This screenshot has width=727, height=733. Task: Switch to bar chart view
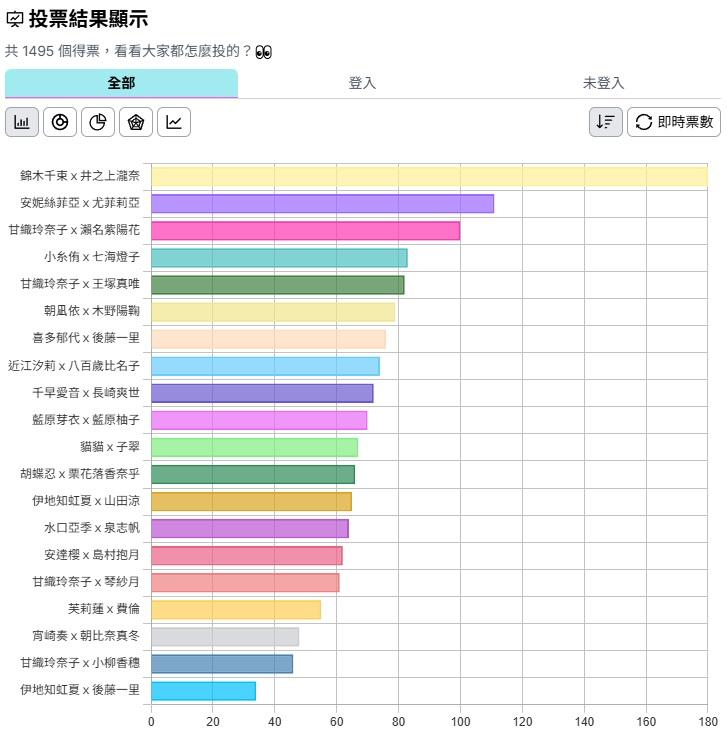(x=22, y=122)
